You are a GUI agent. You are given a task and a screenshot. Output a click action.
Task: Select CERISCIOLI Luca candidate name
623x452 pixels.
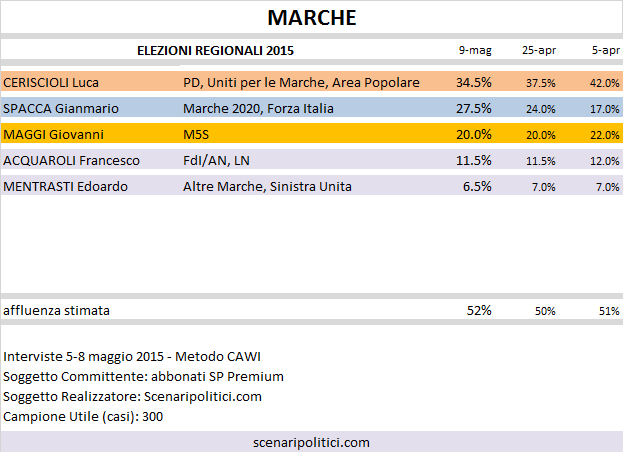(51, 83)
